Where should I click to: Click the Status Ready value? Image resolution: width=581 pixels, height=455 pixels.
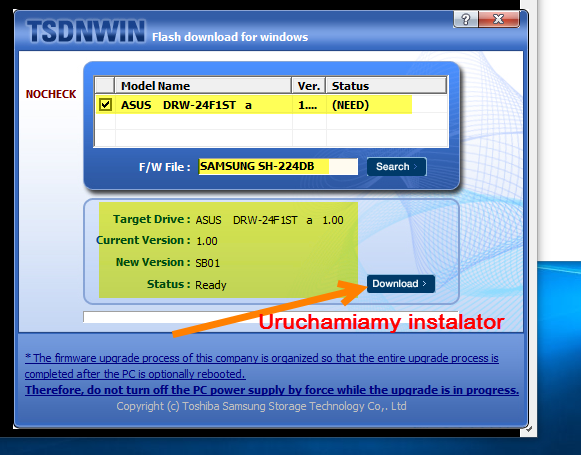click(x=210, y=285)
